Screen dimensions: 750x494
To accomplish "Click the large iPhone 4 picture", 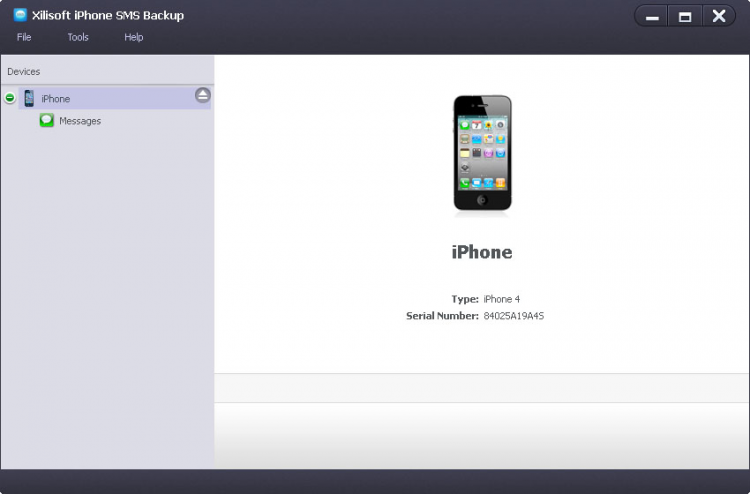I will coord(482,154).
